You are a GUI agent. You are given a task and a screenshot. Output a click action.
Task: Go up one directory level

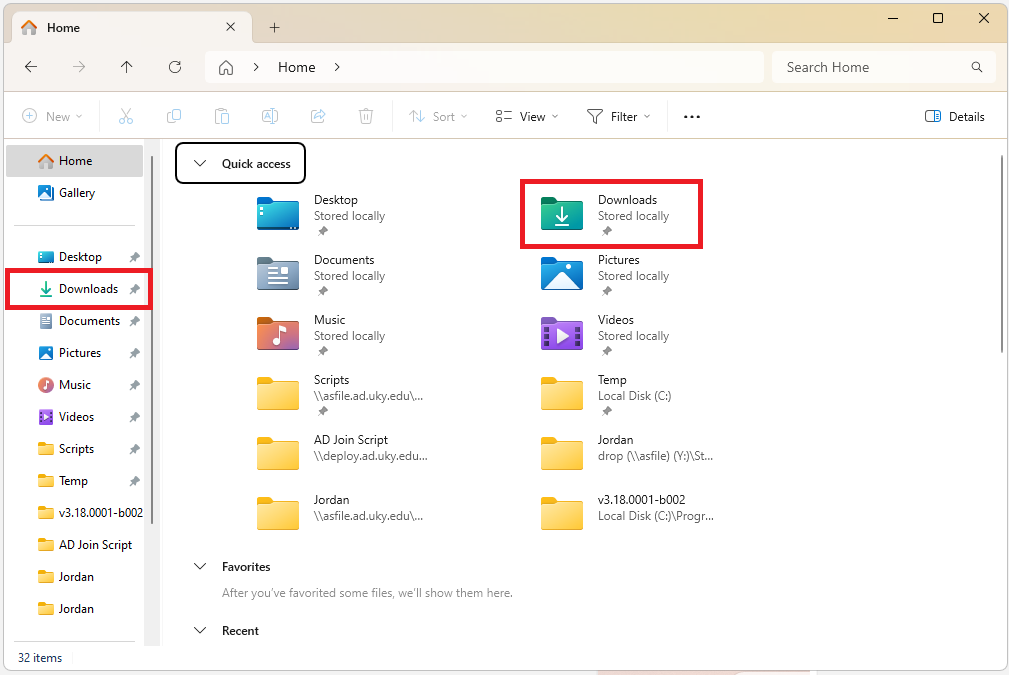click(x=126, y=67)
